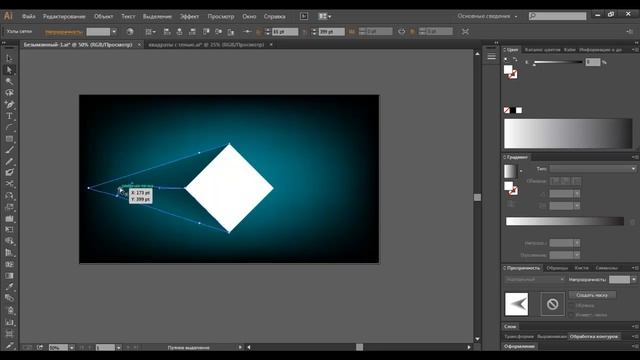
Task: Select the Lasso tool
Action: (x=9, y=93)
